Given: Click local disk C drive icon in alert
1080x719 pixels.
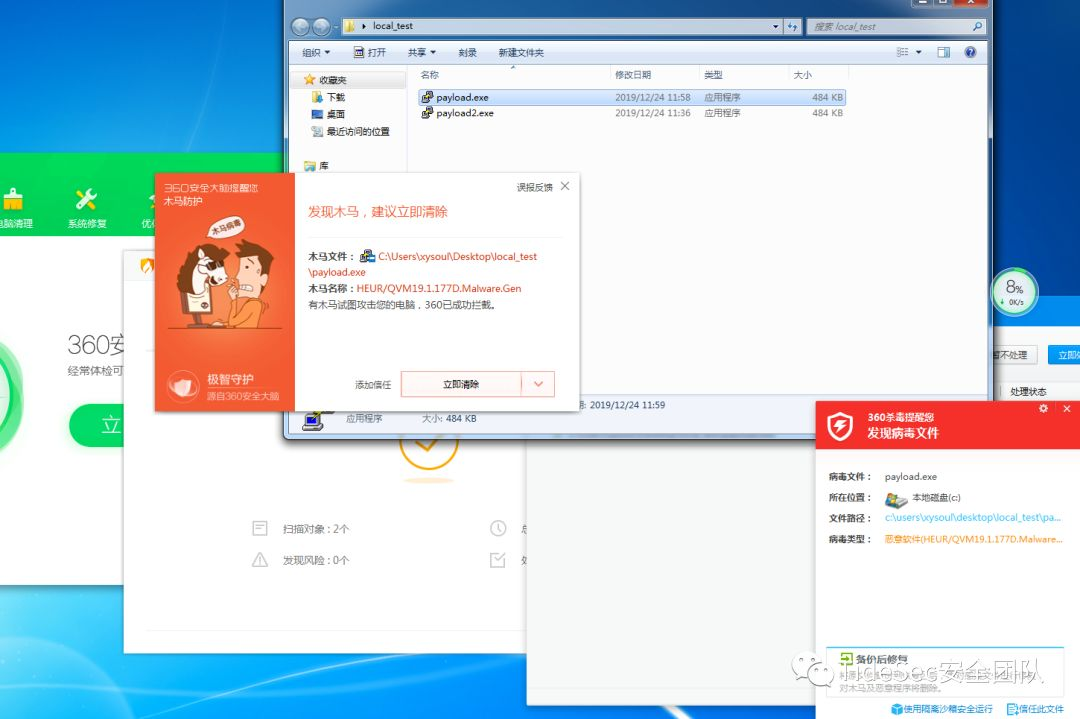Looking at the screenshot, I should click(895, 499).
